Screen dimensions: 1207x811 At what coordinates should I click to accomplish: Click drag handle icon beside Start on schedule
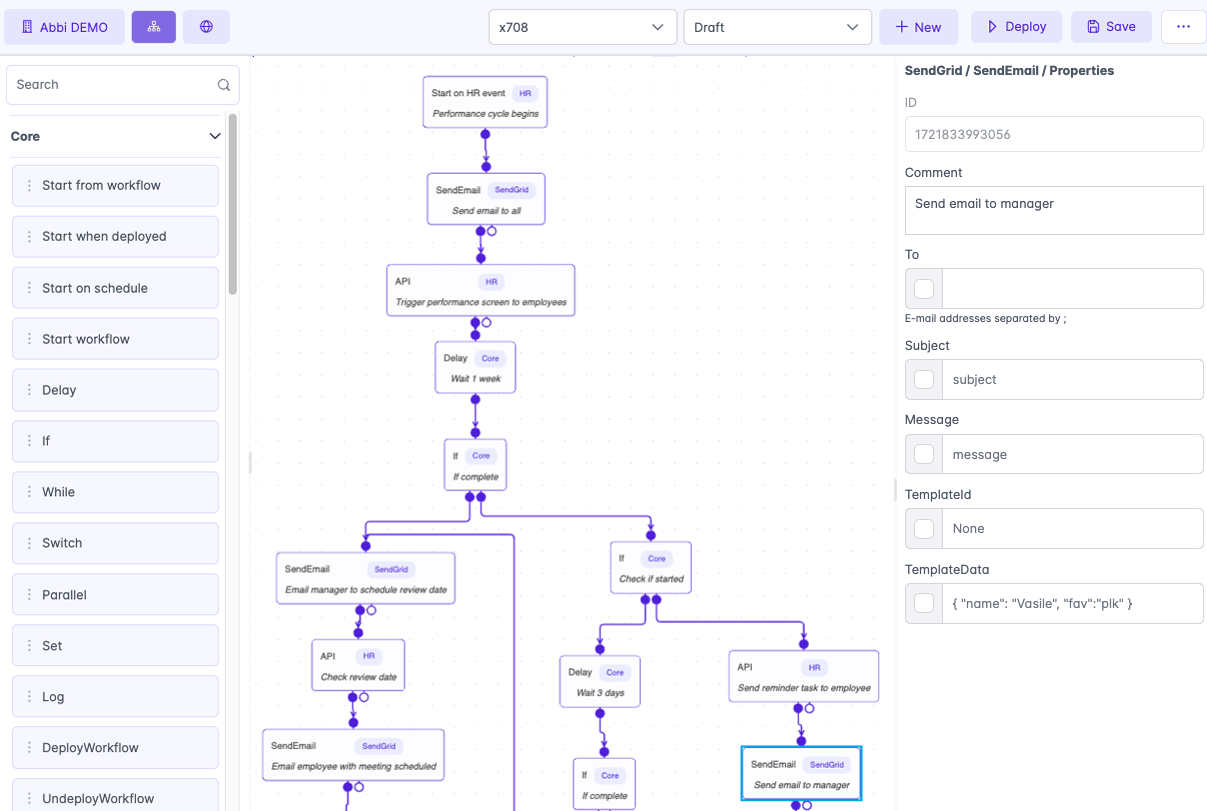tap(29, 288)
